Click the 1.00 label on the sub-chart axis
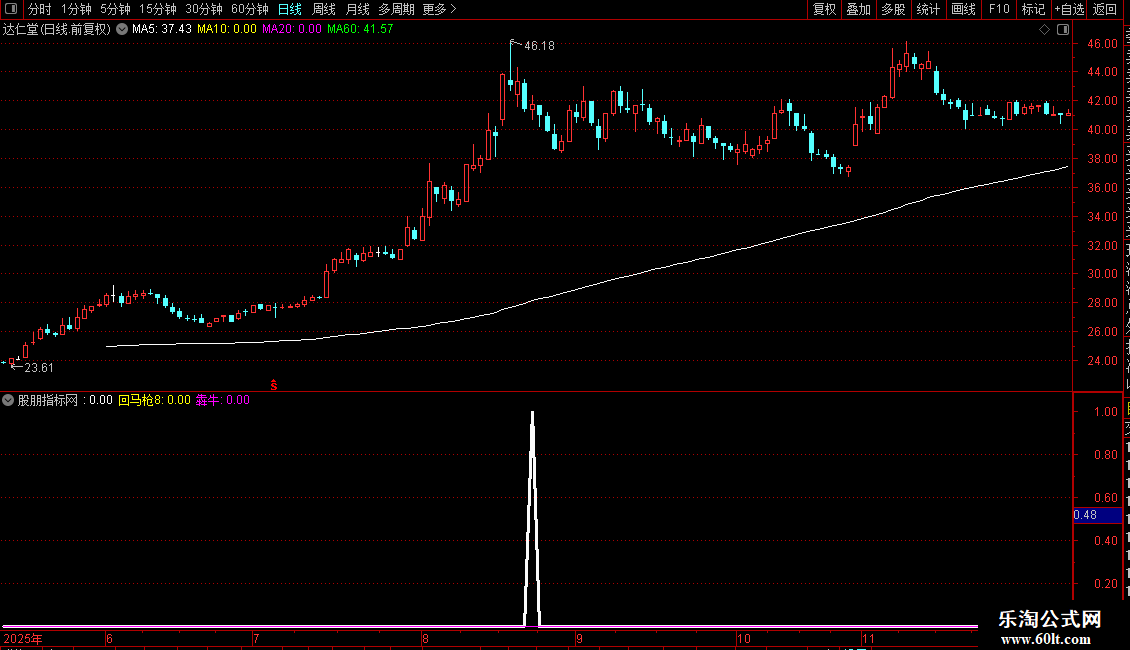The image size is (1130, 650). click(1105, 412)
